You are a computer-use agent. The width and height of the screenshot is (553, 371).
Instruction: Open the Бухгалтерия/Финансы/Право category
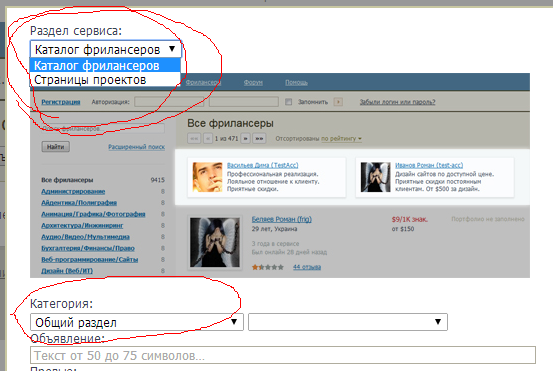[x=88, y=248]
